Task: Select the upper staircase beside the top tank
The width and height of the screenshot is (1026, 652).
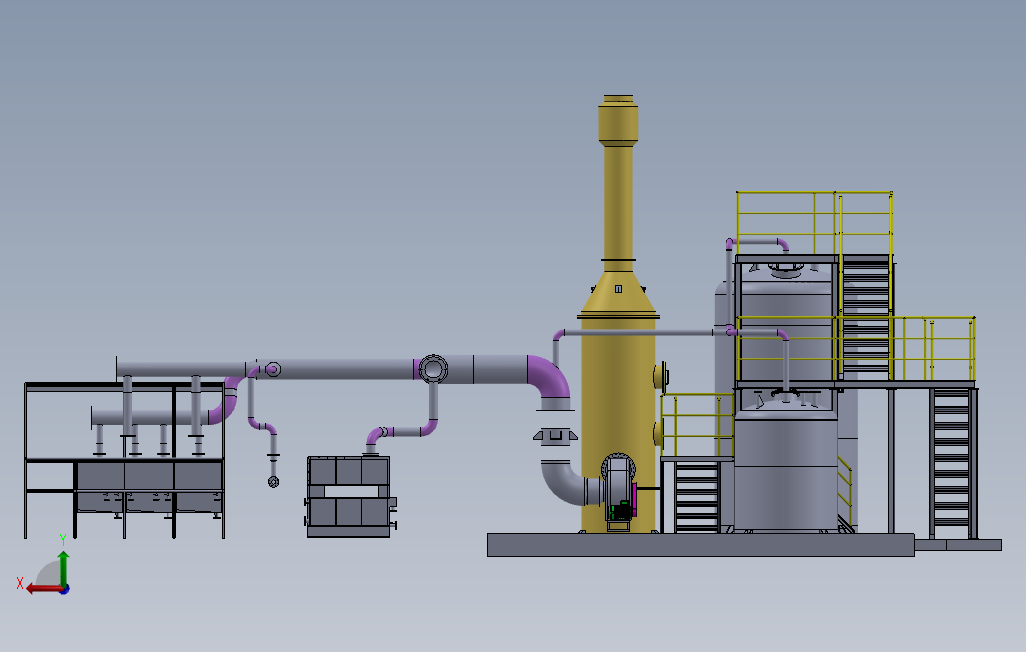Action: [866, 317]
